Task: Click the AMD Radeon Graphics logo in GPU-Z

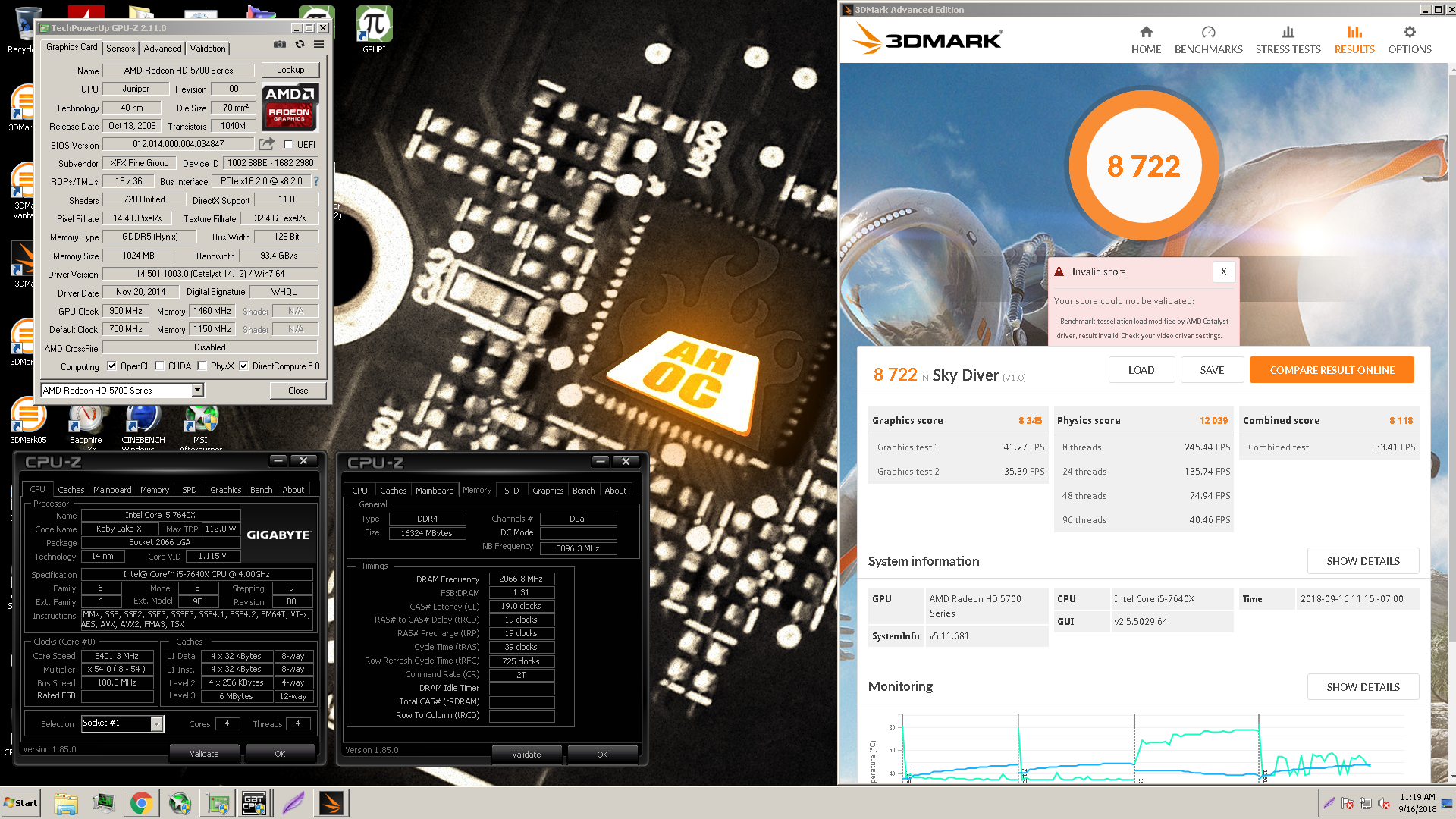Action: click(x=290, y=107)
